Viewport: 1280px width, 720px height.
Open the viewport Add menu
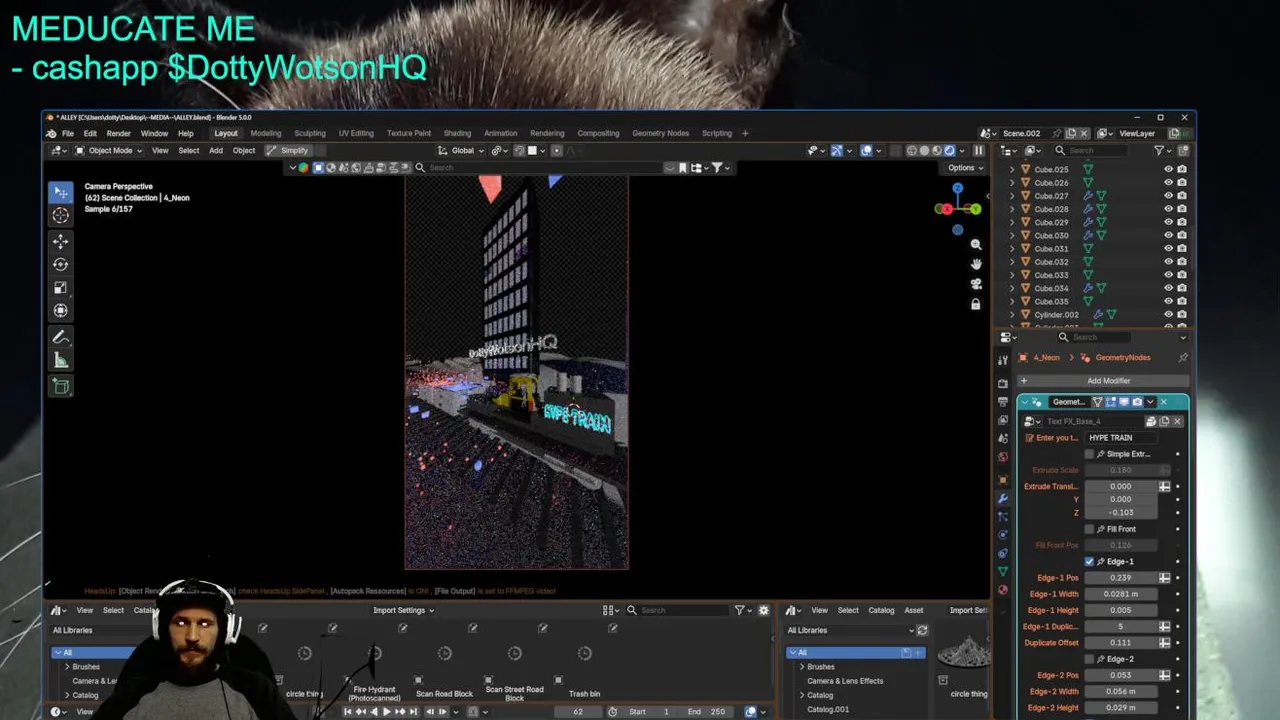click(216, 151)
